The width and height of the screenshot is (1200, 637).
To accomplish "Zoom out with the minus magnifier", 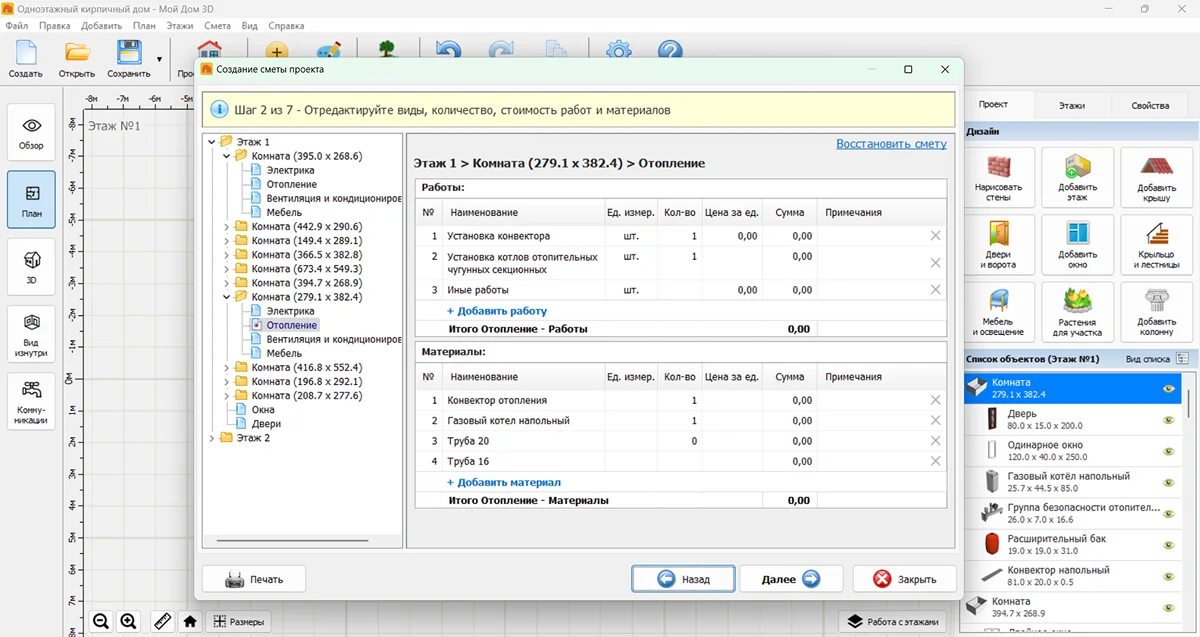I will [101, 621].
